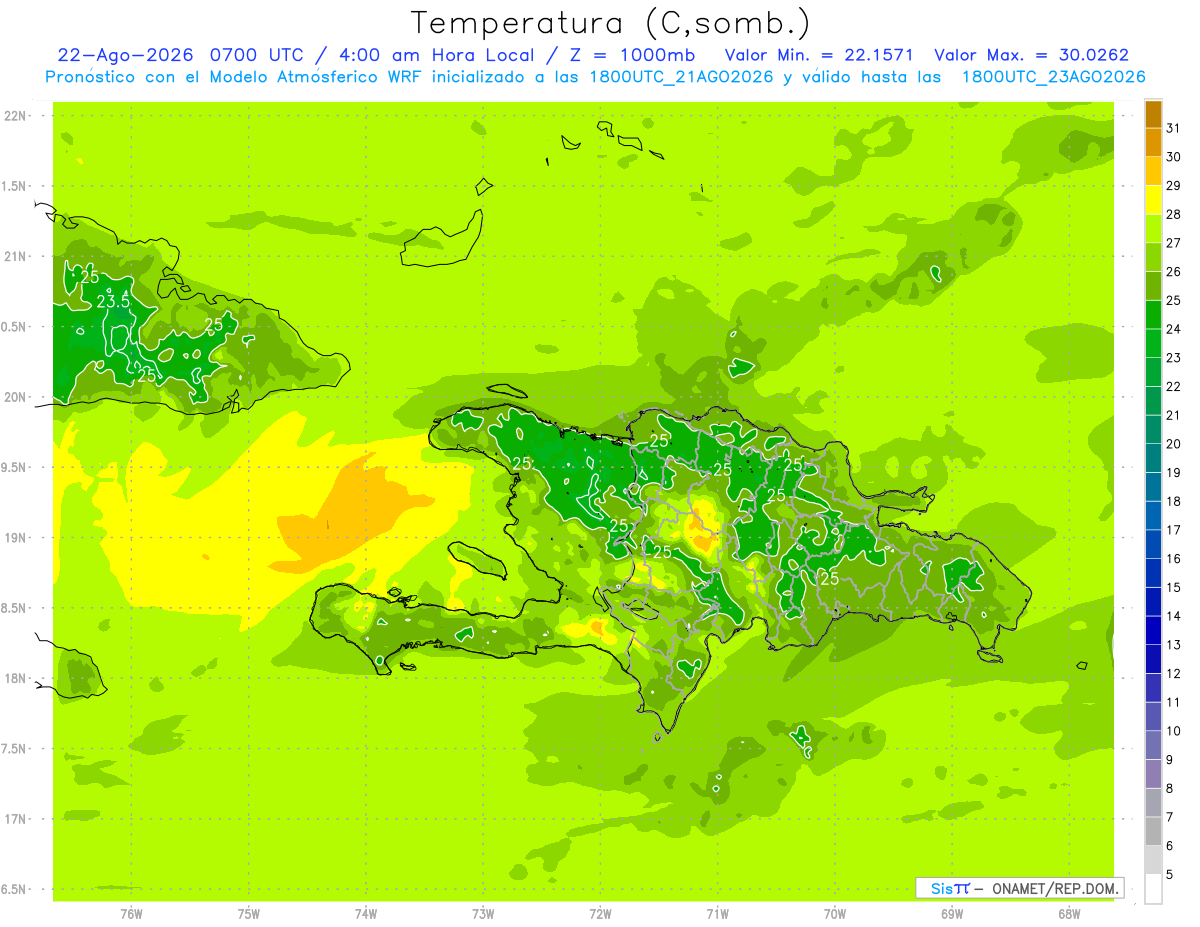The width and height of the screenshot is (1200, 927).
Task: Click the "19N" latitude label
Action: (16, 538)
